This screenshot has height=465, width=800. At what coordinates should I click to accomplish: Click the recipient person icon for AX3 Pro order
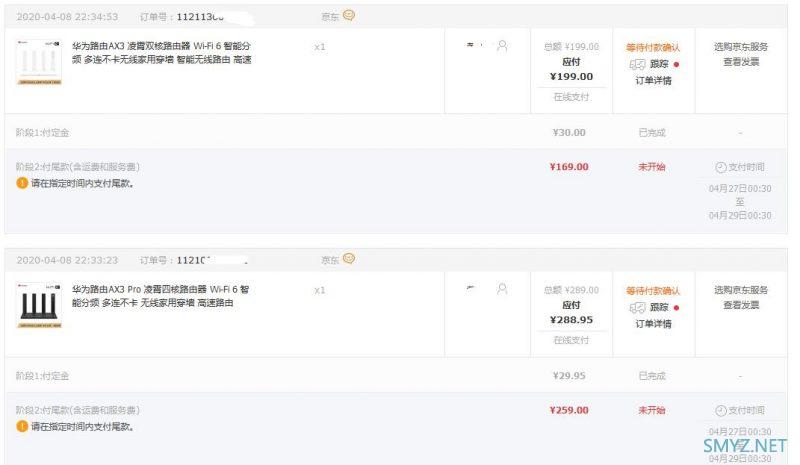point(502,289)
